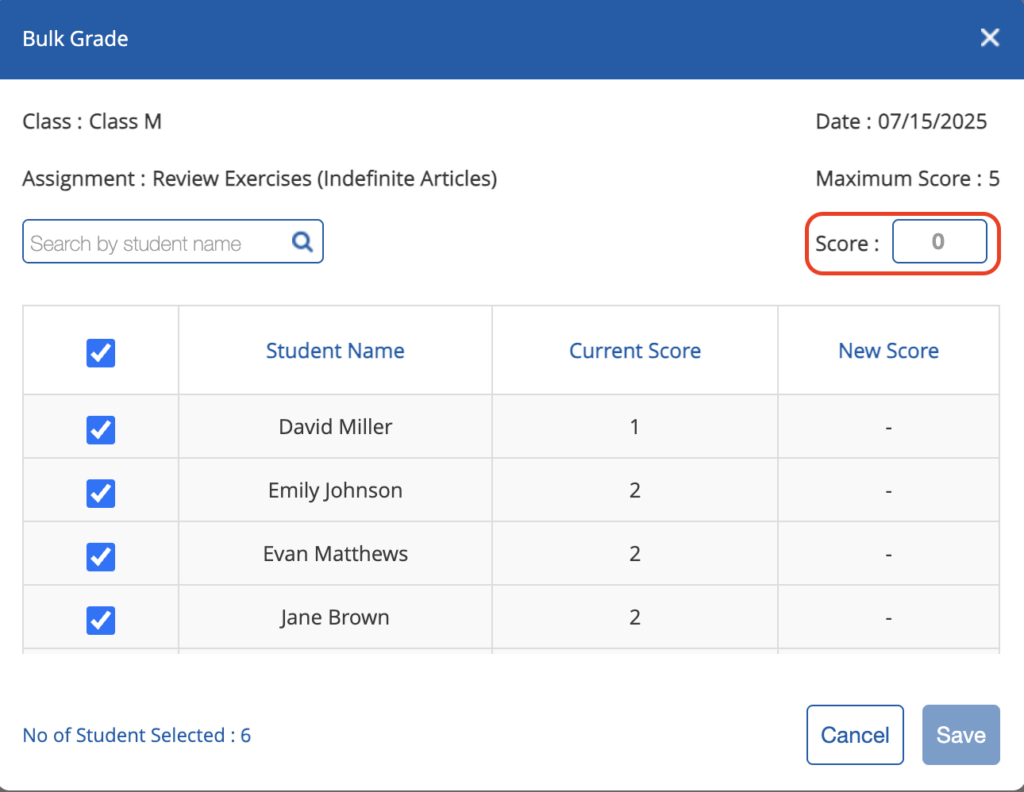
Task: Click Emily Johnson's current score 2
Action: click(635, 490)
